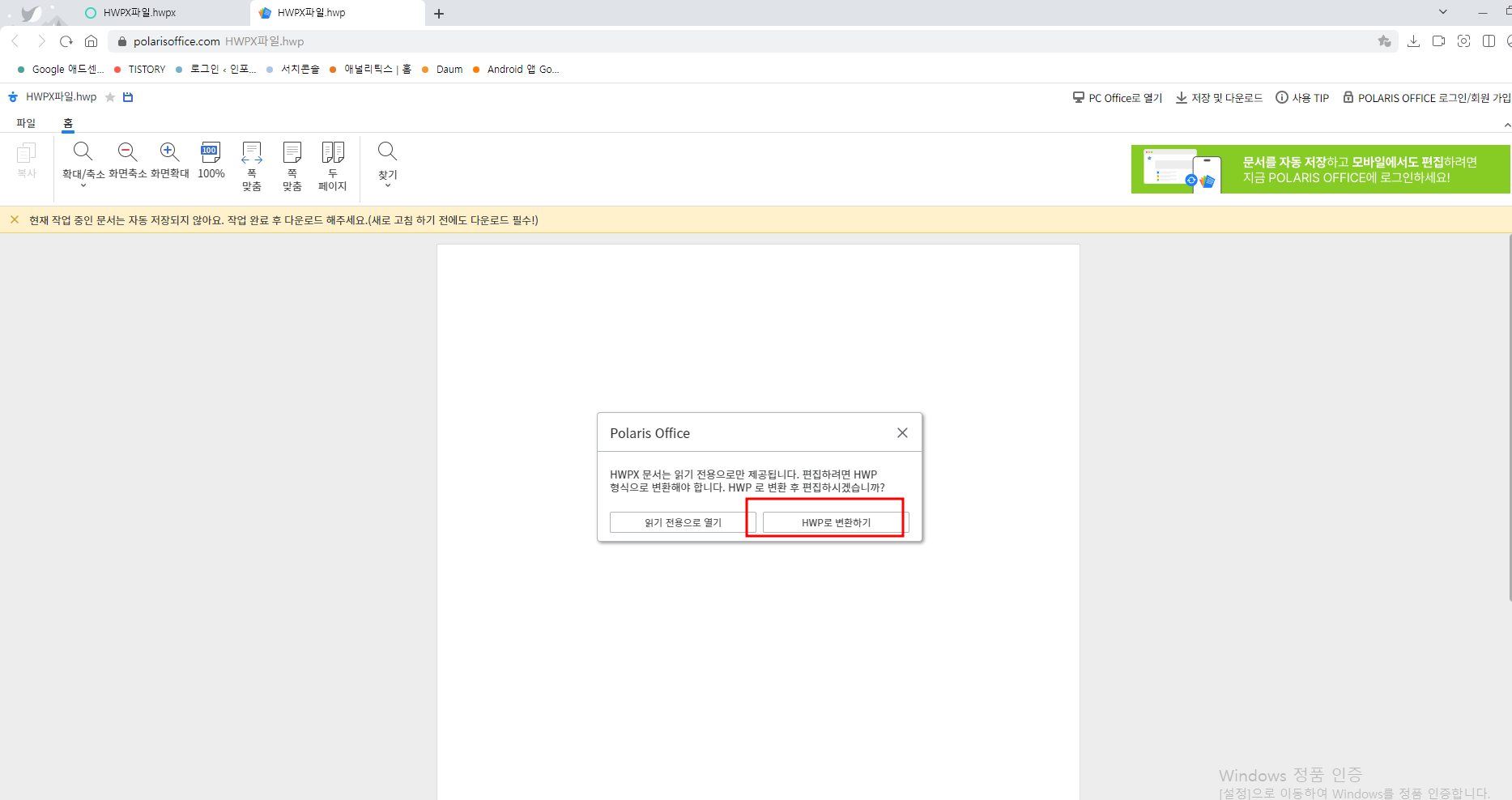Go back in browser history
Viewport: 1512px width, 800px height.
(x=15, y=41)
